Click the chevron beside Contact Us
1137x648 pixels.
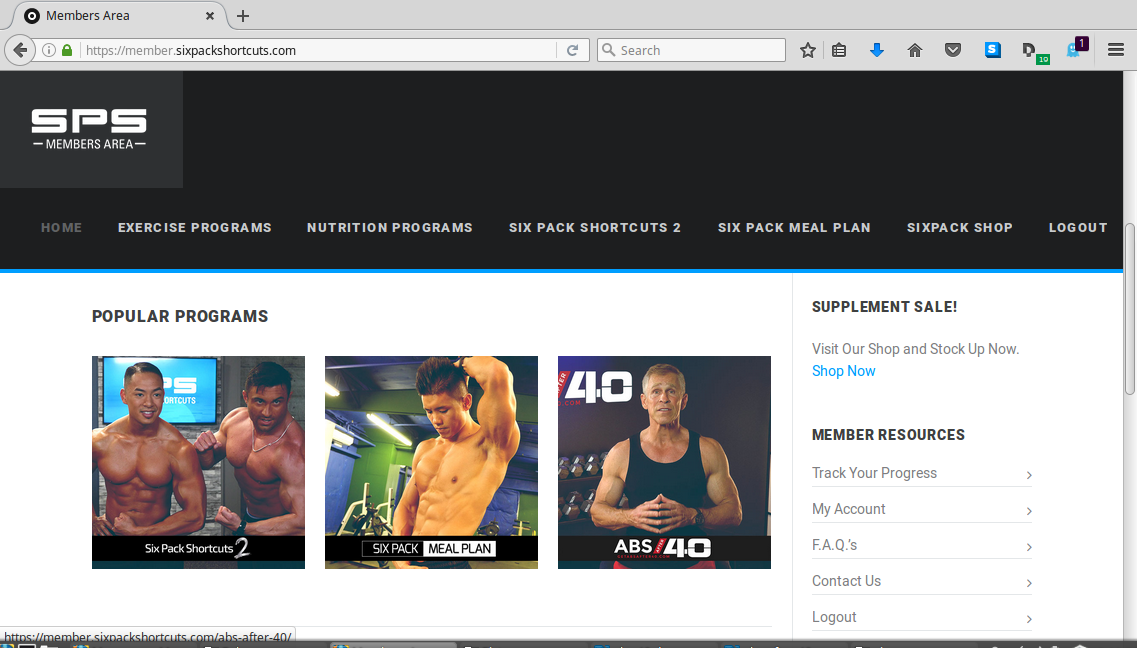(1028, 583)
